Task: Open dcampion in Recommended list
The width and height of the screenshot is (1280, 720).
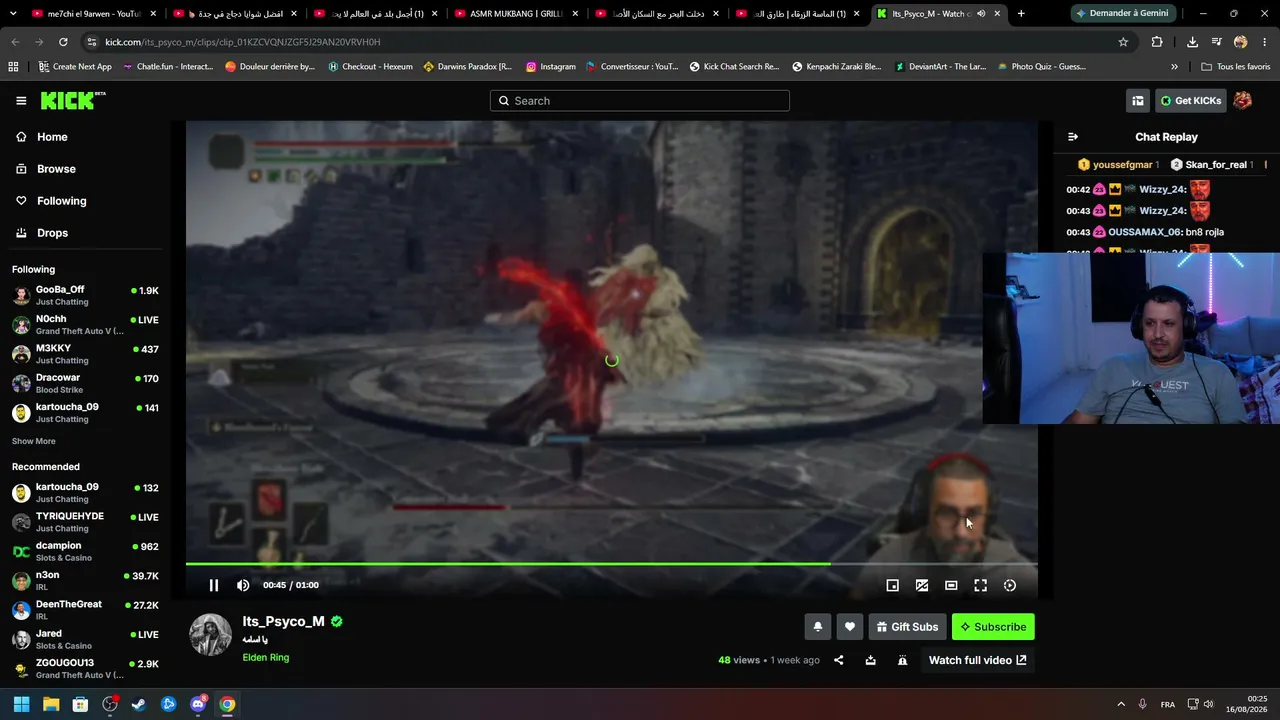Action: coord(86,551)
